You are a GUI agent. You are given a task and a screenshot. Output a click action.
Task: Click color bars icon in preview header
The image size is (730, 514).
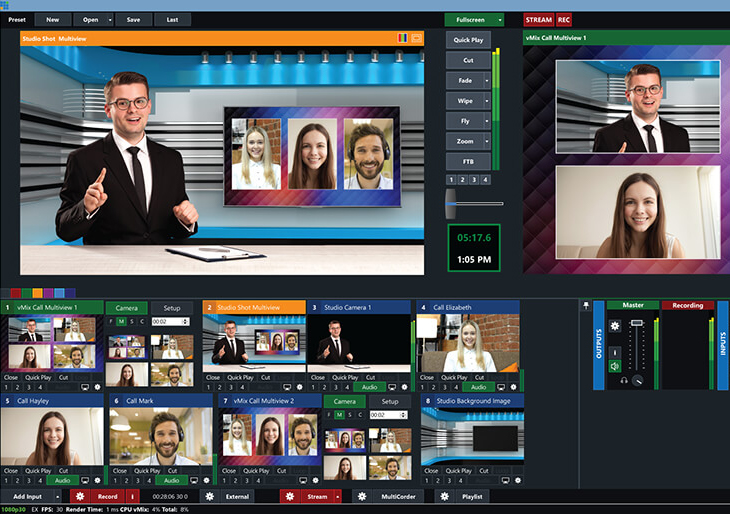[402, 38]
